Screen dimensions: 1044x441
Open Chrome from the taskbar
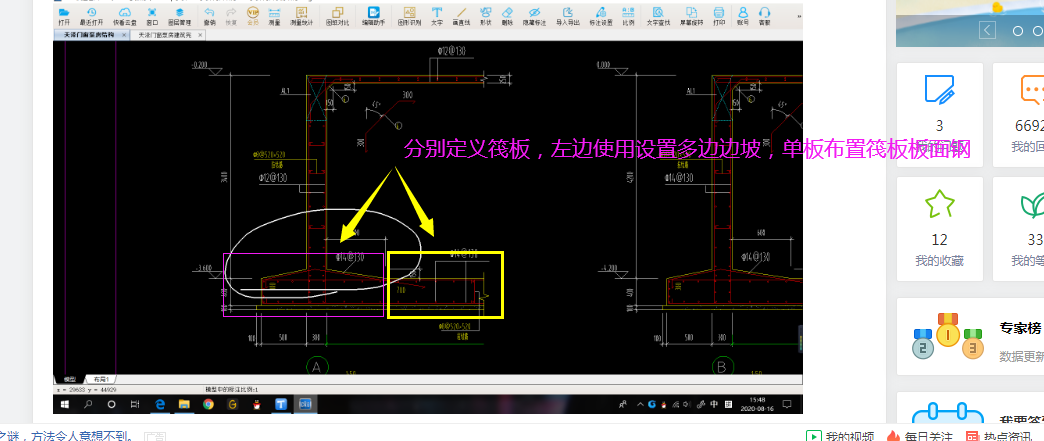click(x=208, y=404)
